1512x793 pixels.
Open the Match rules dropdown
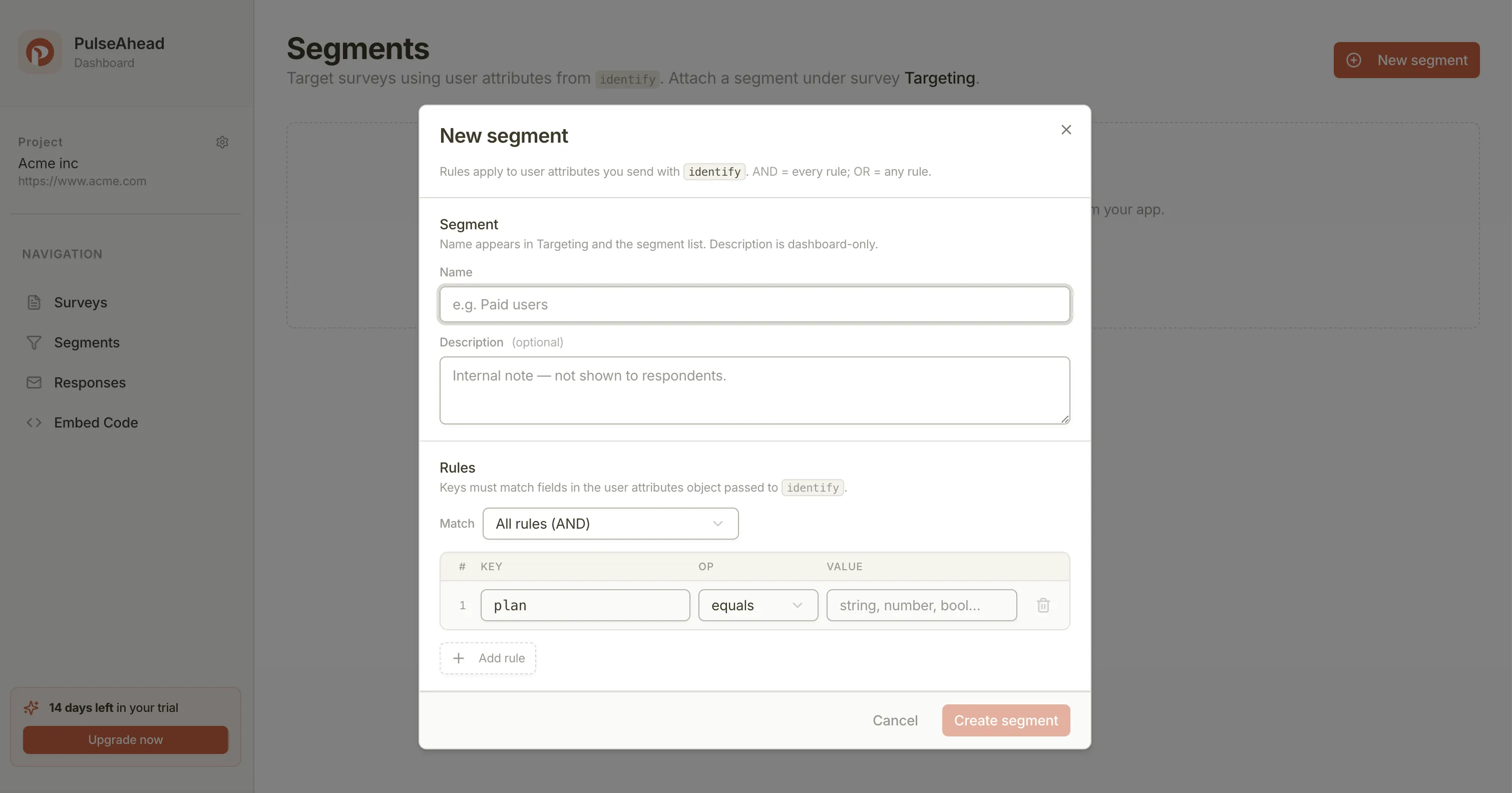610,524
